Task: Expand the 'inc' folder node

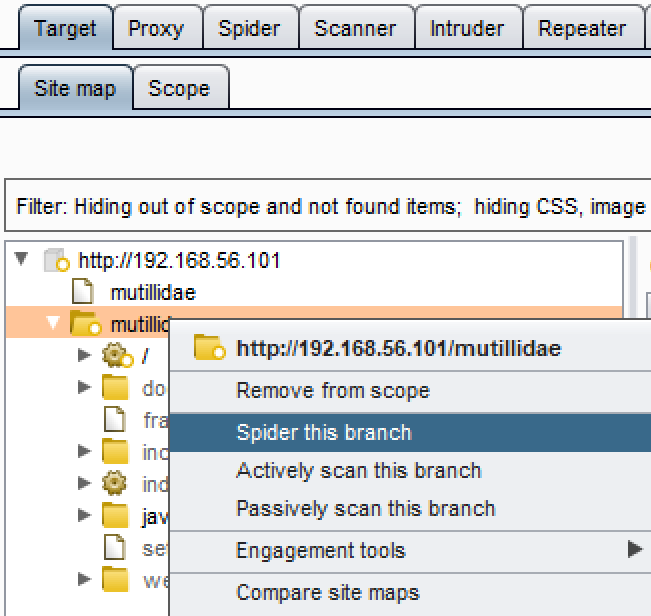Action: [x=85, y=451]
